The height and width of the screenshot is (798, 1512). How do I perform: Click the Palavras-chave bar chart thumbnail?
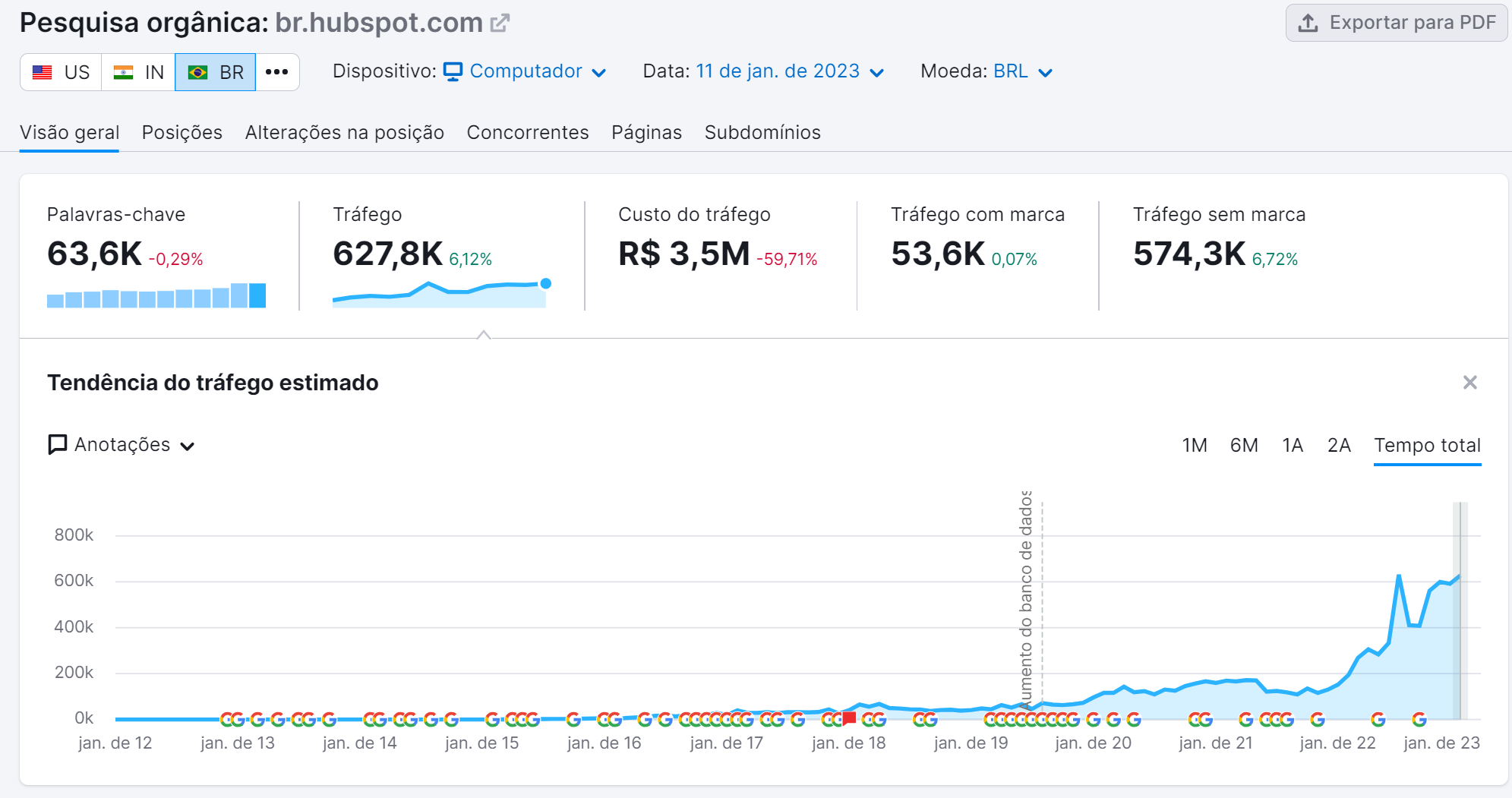click(156, 295)
